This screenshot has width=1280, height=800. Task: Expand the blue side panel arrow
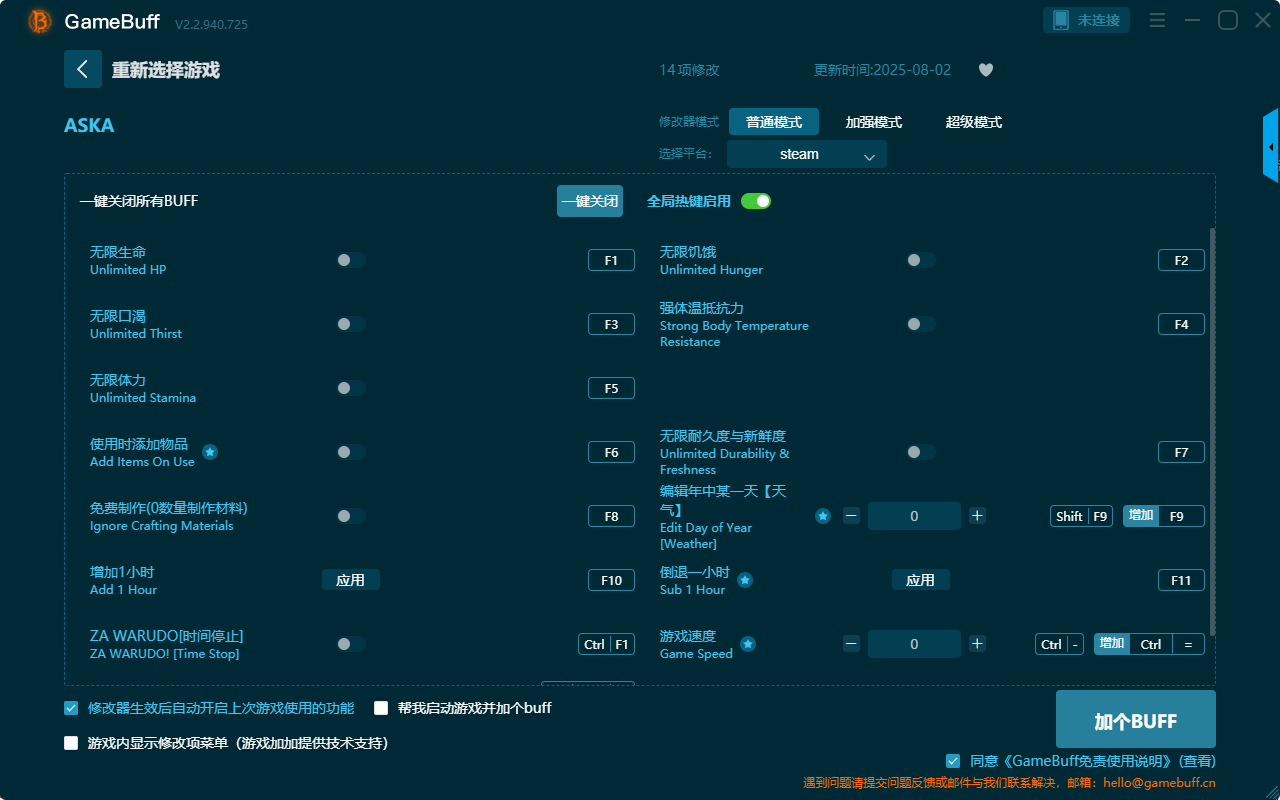[x=1271, y=146]
